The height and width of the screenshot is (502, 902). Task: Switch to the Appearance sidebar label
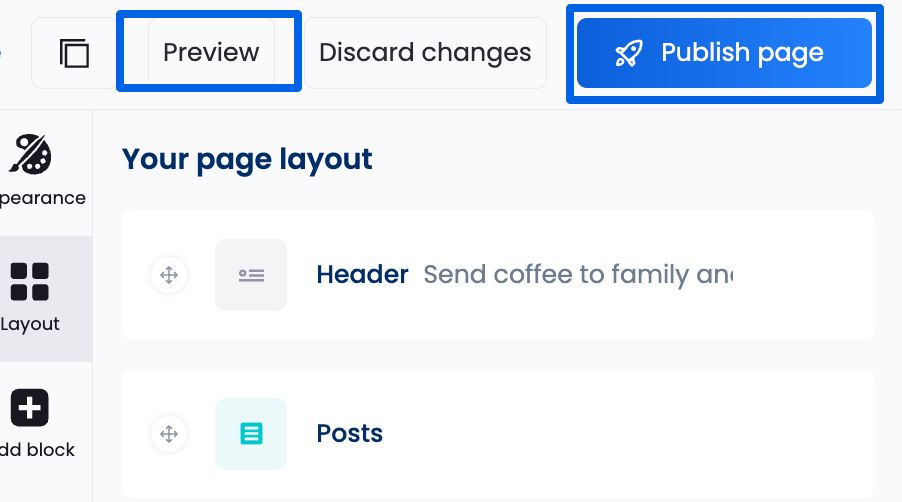point(43,198)
